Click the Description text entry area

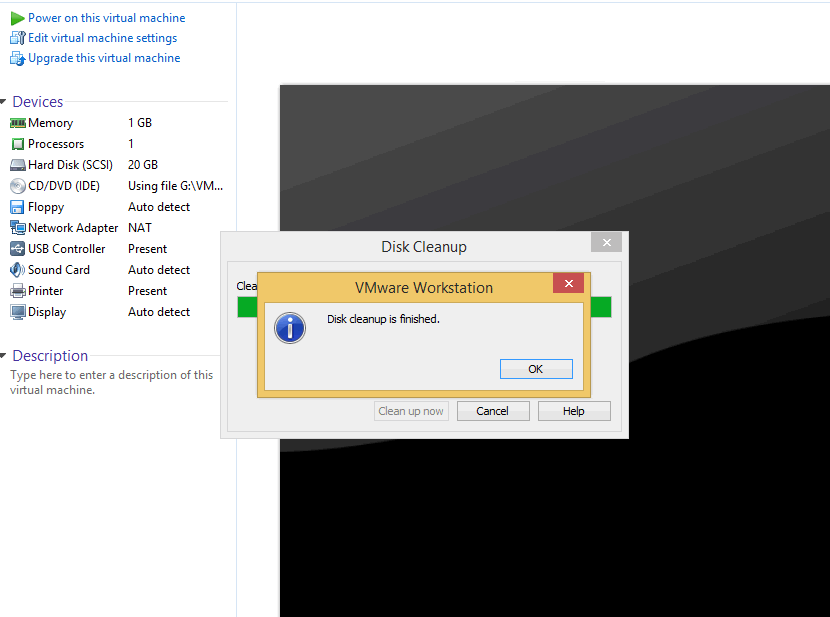tap(112, 383)
